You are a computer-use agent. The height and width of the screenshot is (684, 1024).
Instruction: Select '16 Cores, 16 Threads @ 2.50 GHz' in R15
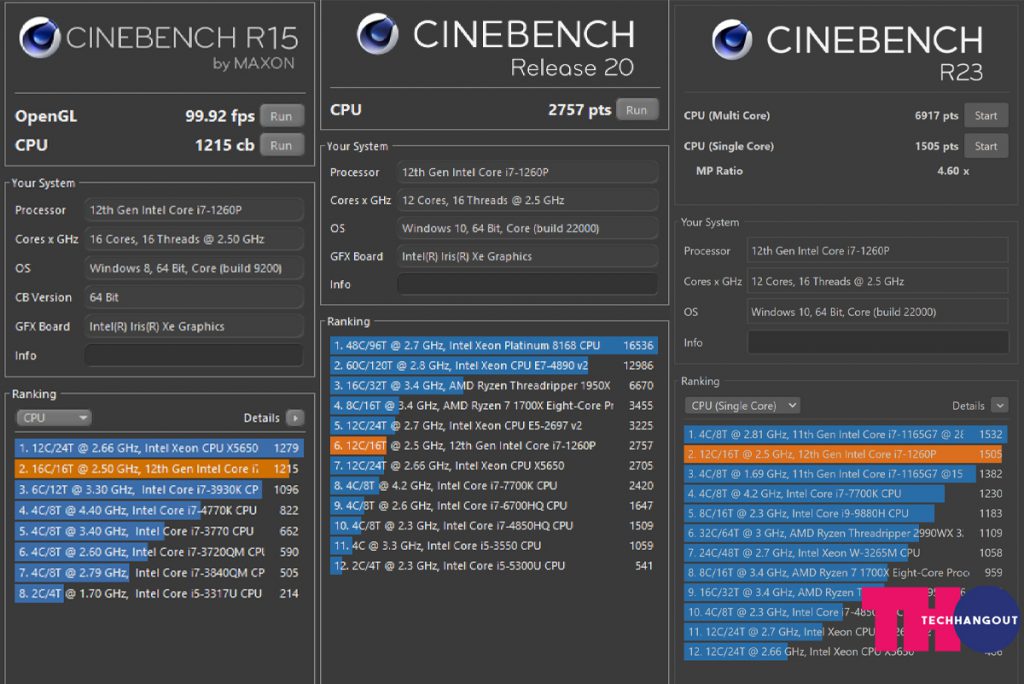click(194, 239)
